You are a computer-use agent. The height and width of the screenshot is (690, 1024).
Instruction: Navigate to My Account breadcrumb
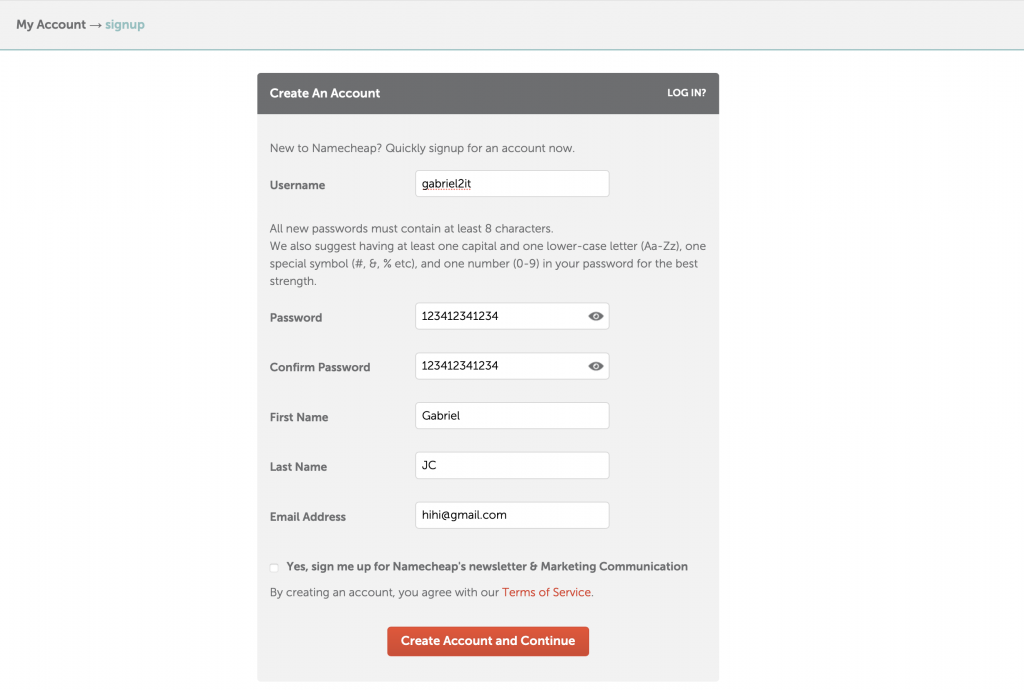(51, 25)
